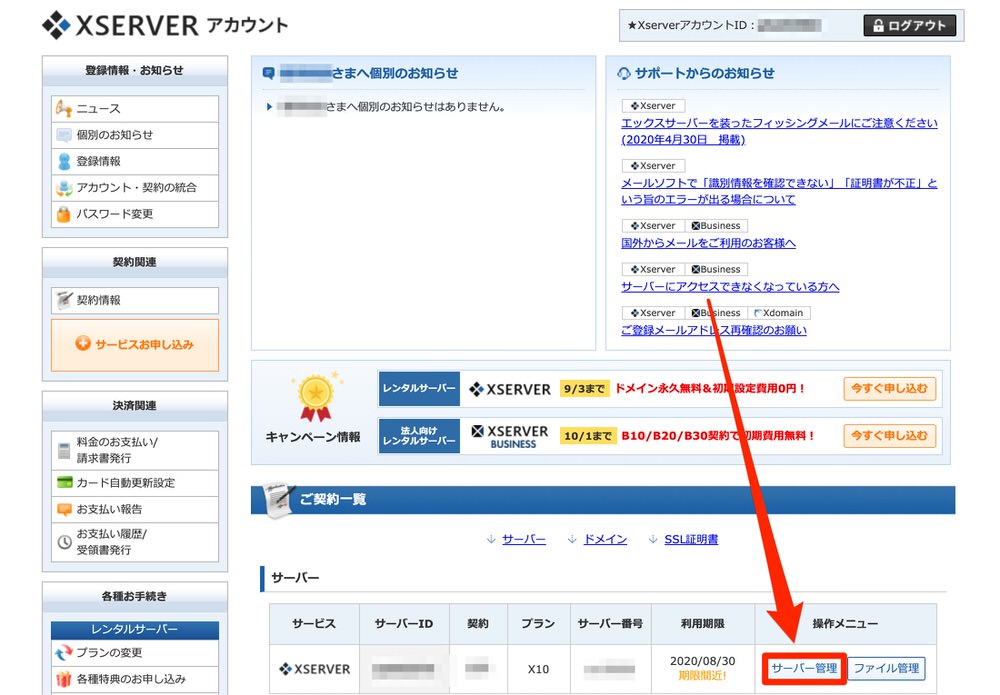Viewport: 1000px width, 695px height.
Task: Click the サーバーID column header
Action: coord(404,624)
